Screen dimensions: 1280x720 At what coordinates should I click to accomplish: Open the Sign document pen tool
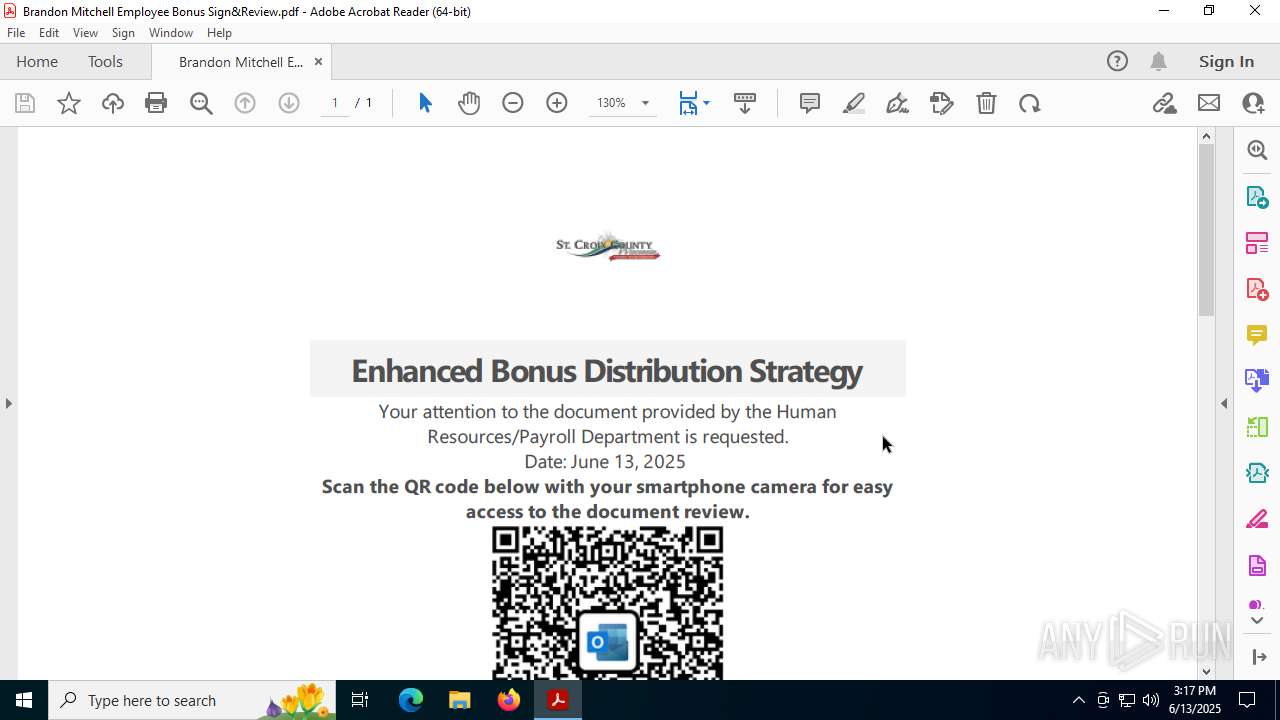[897, 103]
